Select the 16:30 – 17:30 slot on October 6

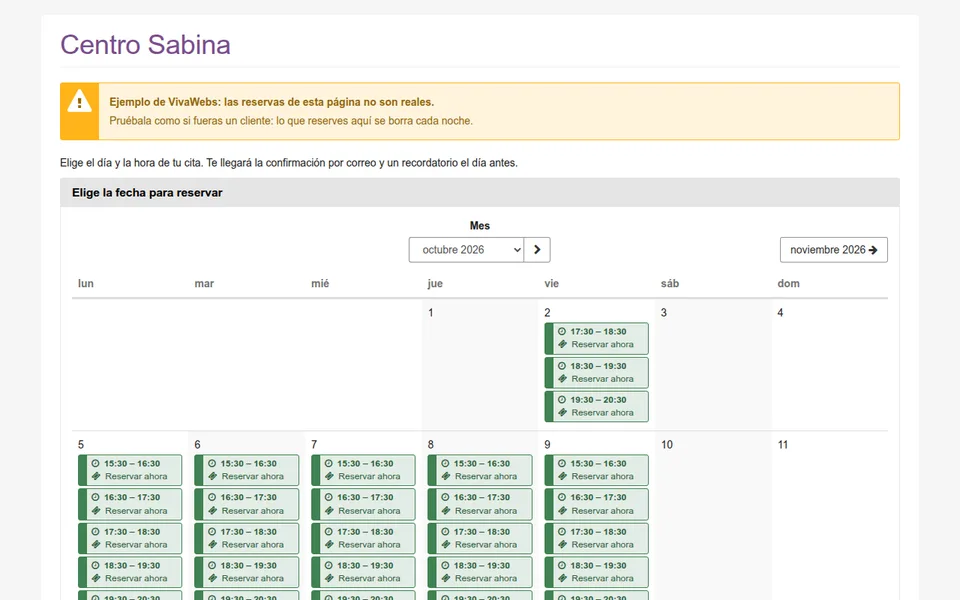click(x=247, y=504)
